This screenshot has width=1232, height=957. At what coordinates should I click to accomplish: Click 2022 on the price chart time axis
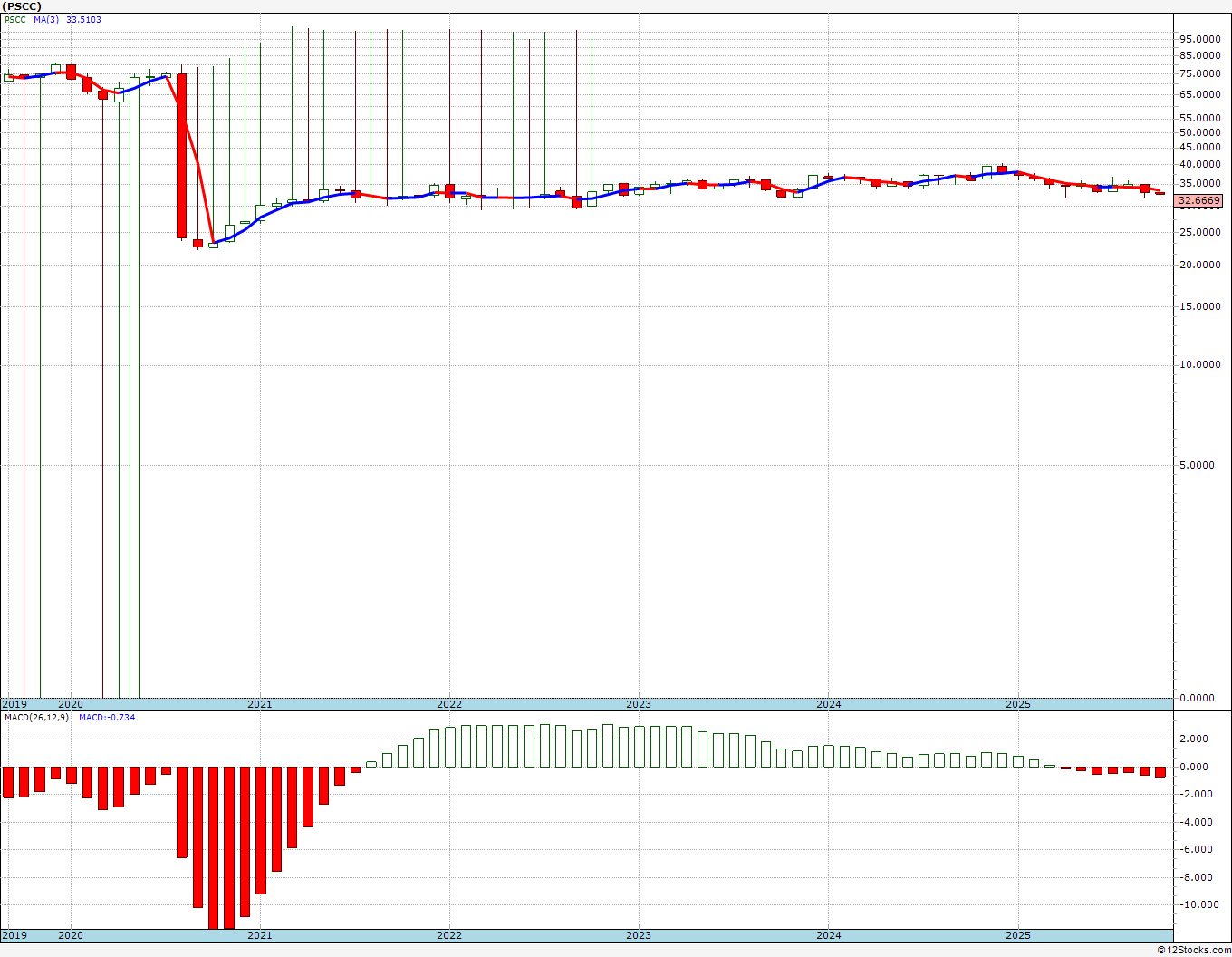click(x=449, y=704)
